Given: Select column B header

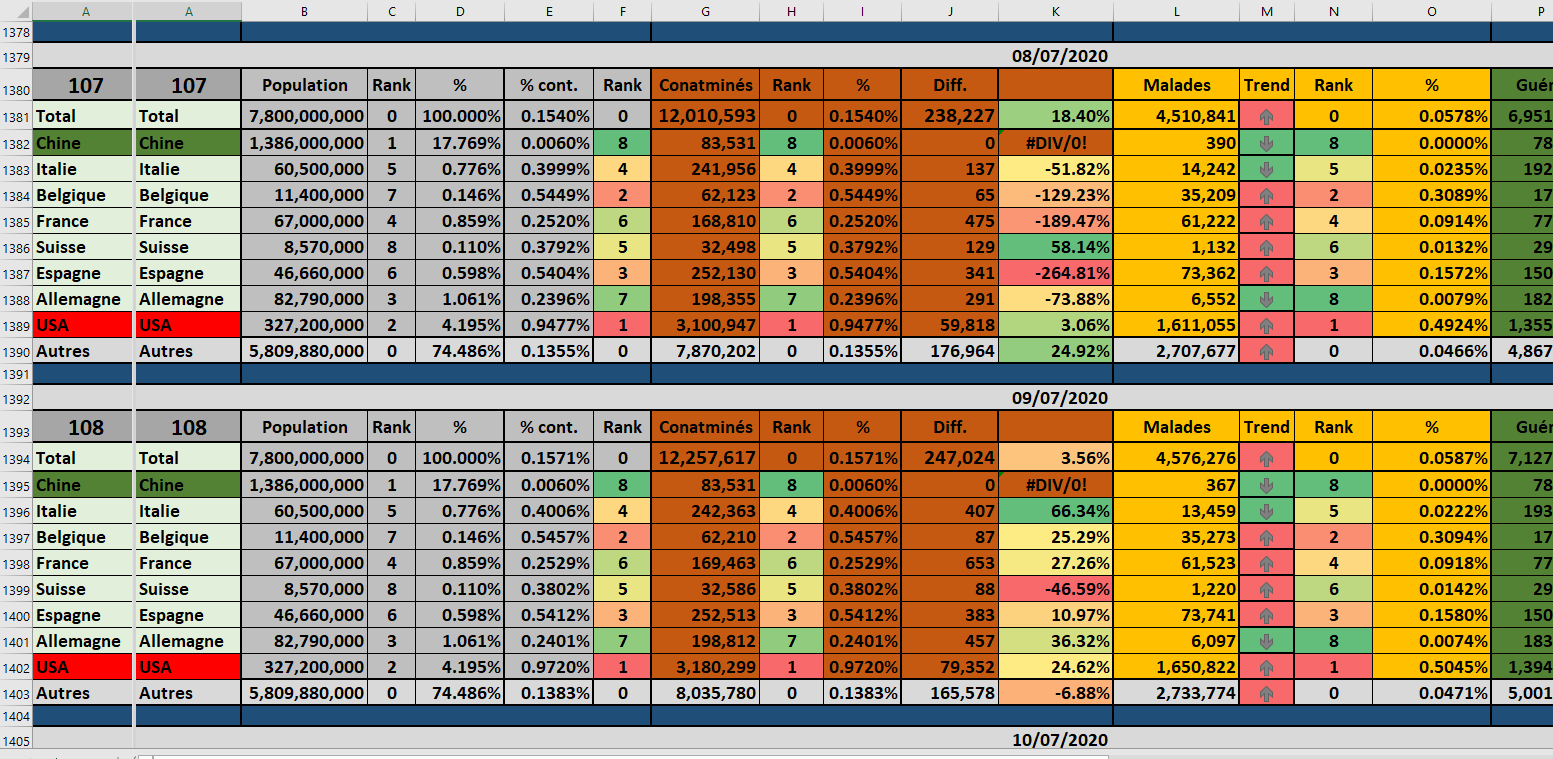Looking at the screenshot, I should coord(304,11).
